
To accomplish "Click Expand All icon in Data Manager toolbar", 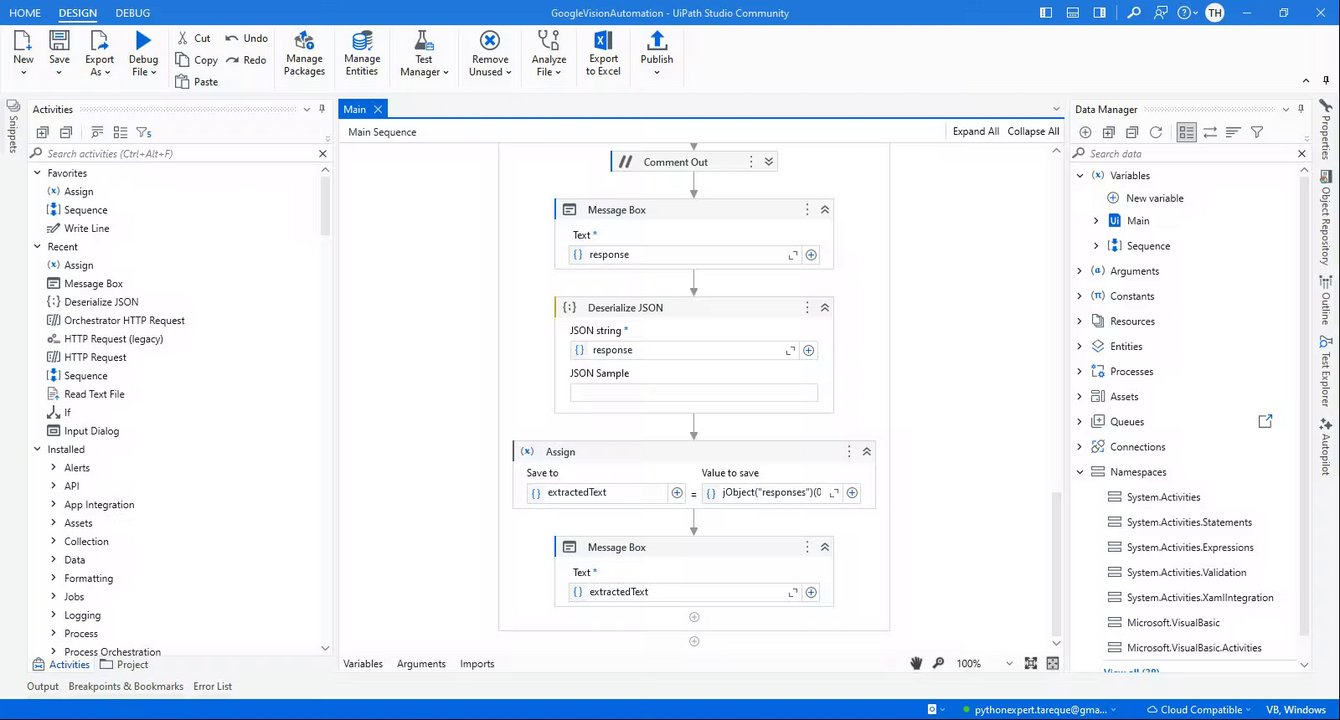I will (x=1109, y=132).
